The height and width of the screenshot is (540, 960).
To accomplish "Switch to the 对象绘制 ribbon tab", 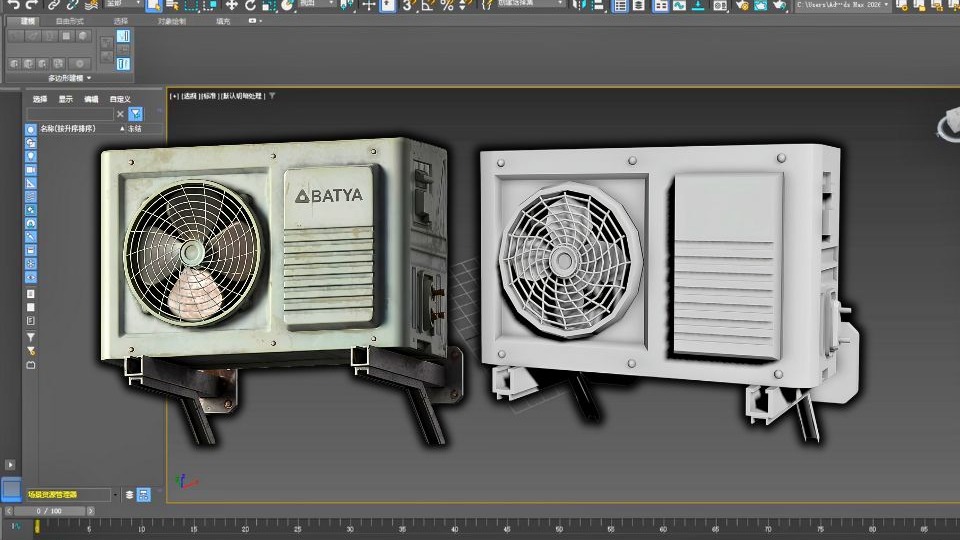I will (x=171, y=21).
